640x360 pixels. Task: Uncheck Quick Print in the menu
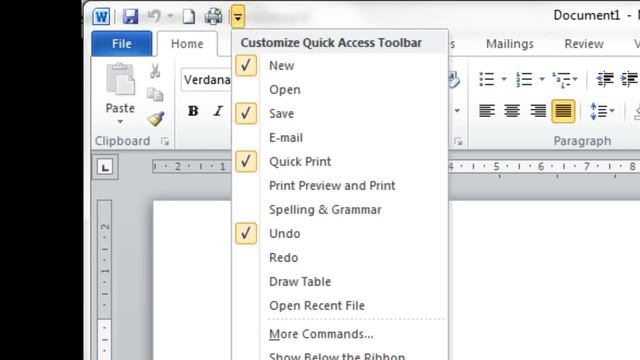(x=340, y=162)
